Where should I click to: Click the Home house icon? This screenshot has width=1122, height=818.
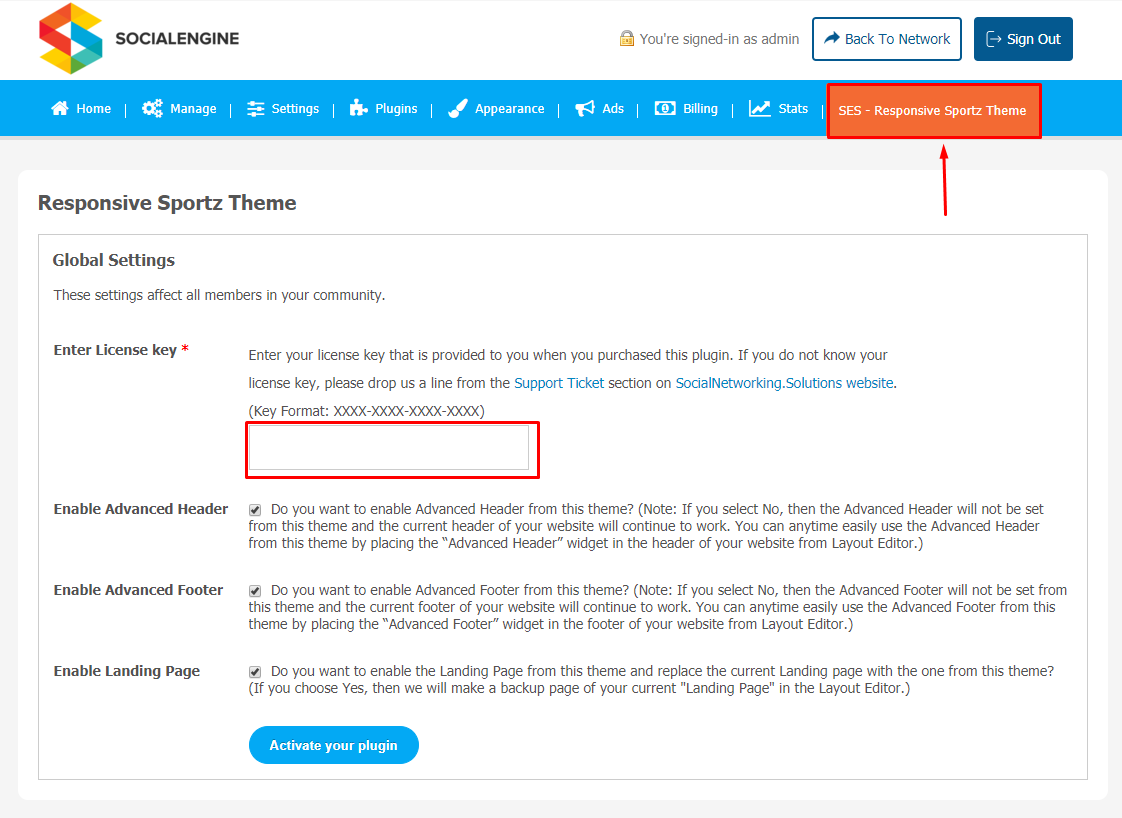pos(60,108)
